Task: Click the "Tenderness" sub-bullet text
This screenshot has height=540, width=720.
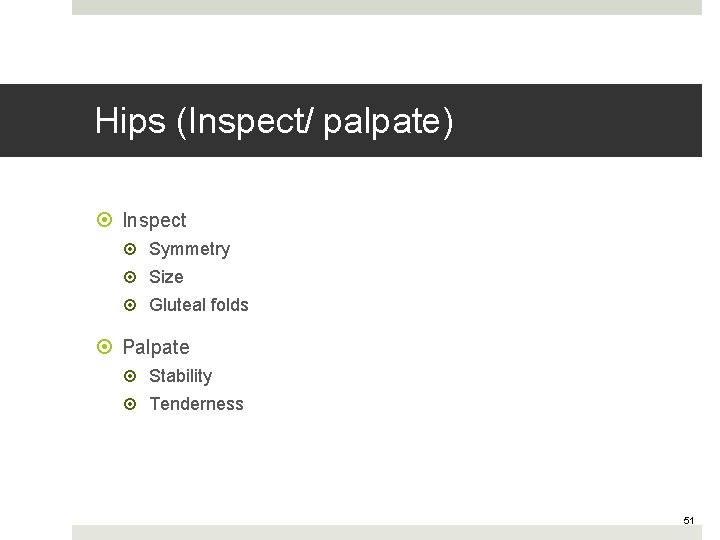Action: tap(196, 404)
